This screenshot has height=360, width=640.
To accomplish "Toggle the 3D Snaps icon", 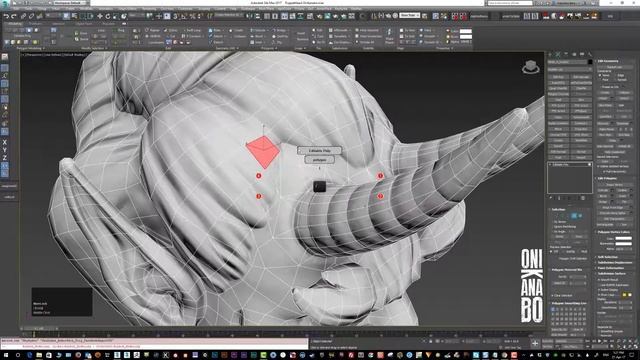I will coord(176,16).
